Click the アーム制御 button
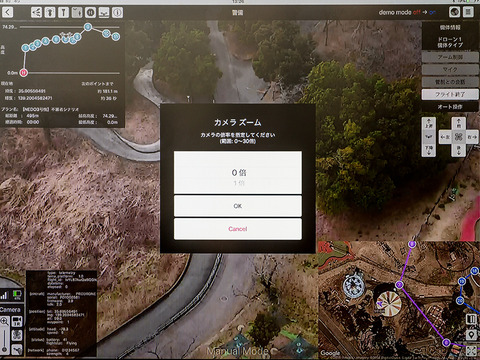The height and width of the screenshot is (360, 480). tap(450, 57)
